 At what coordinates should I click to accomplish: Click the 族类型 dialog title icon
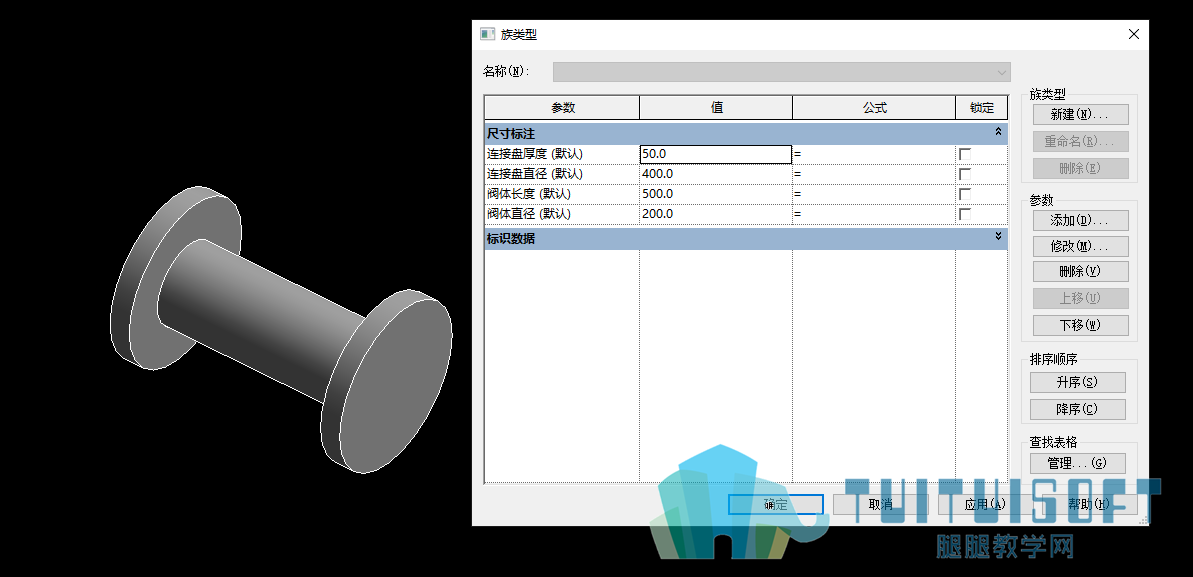[x=487, y=34]
